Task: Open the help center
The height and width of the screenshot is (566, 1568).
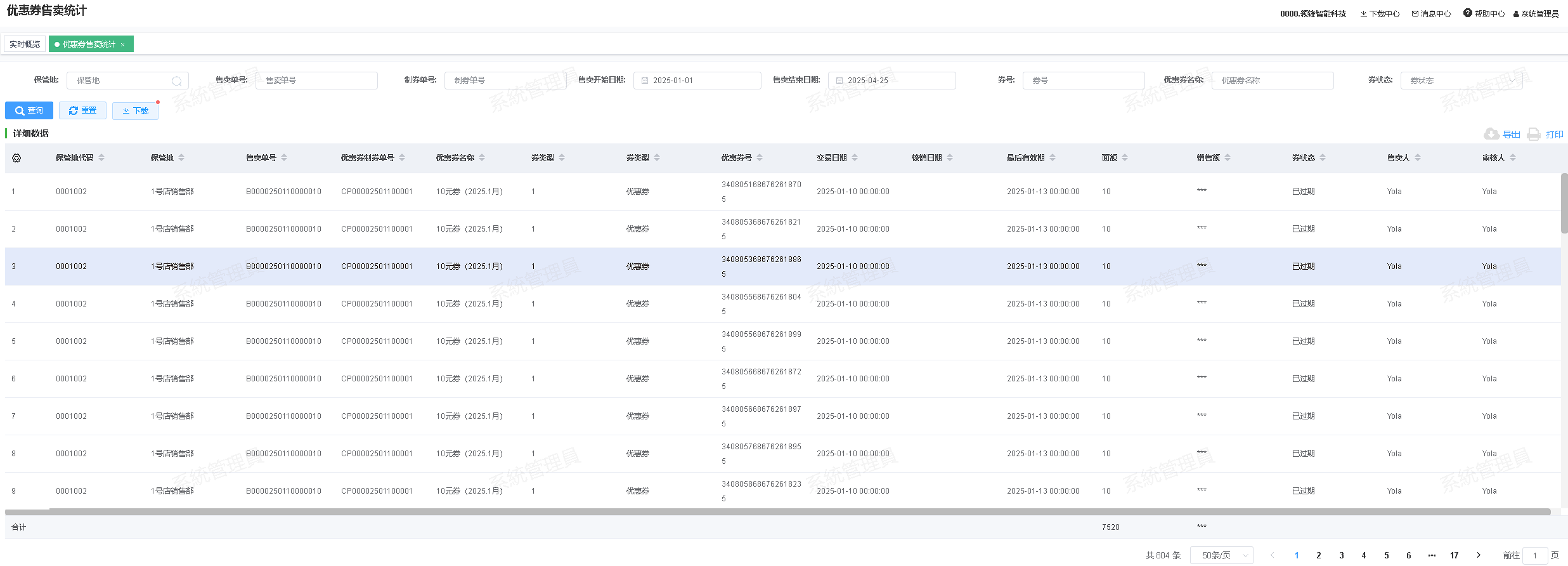Action: click(1484, 13)
